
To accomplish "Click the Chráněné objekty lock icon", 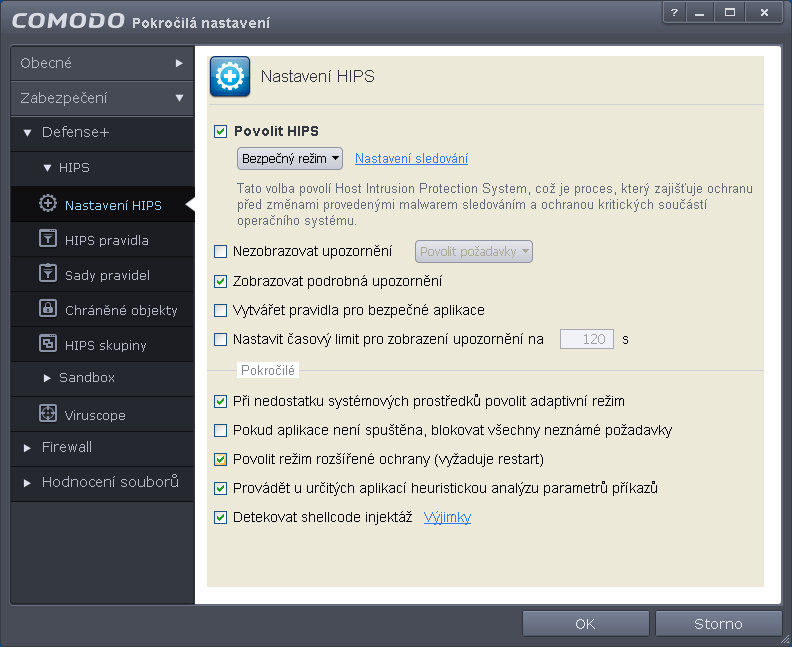I will (x=48, y=308).
